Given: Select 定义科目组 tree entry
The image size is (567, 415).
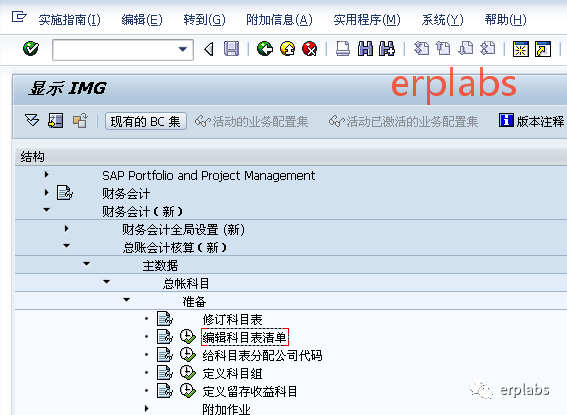Looking at the screenshot, I should pos(232,373).
